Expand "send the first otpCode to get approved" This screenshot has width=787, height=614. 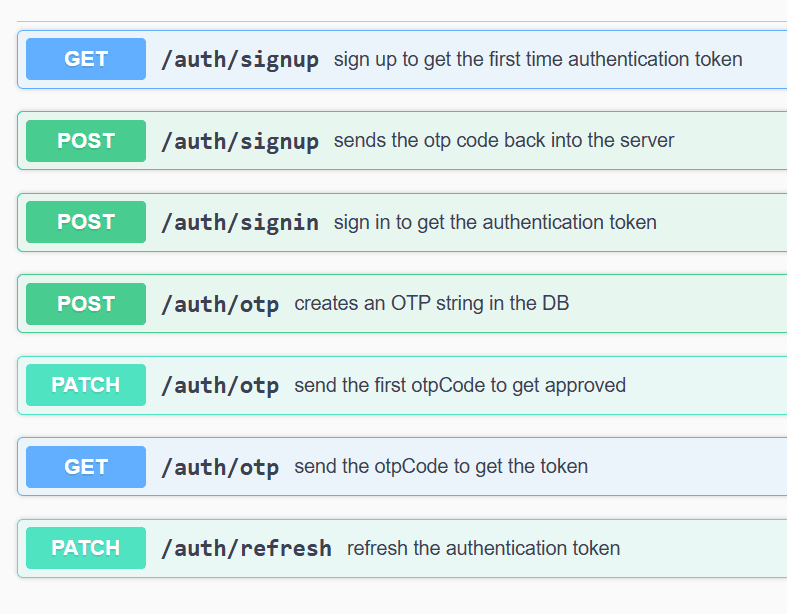tap(460, 385)
